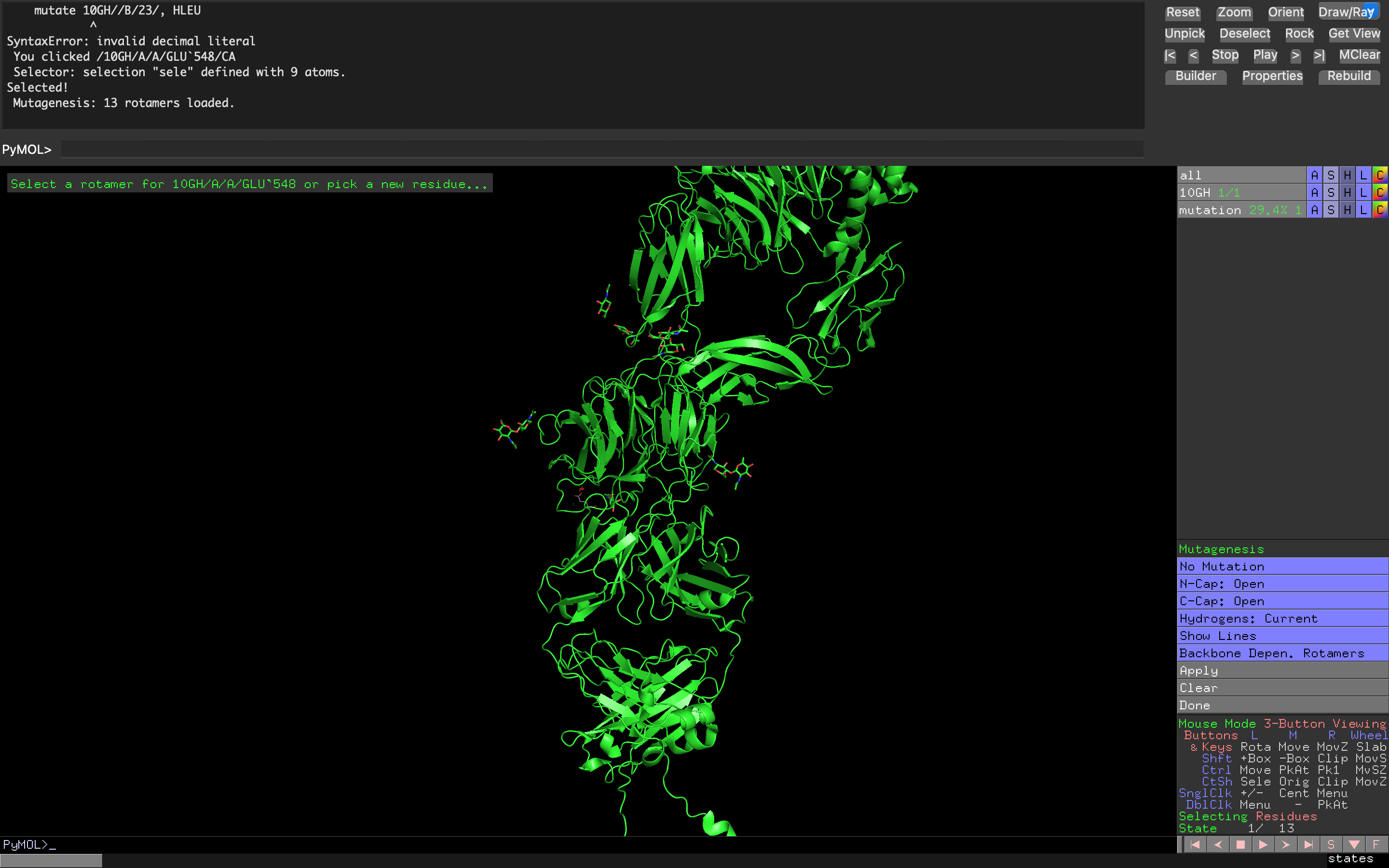Open the Hide menu for the mutation object

(x=1347, y=210)
